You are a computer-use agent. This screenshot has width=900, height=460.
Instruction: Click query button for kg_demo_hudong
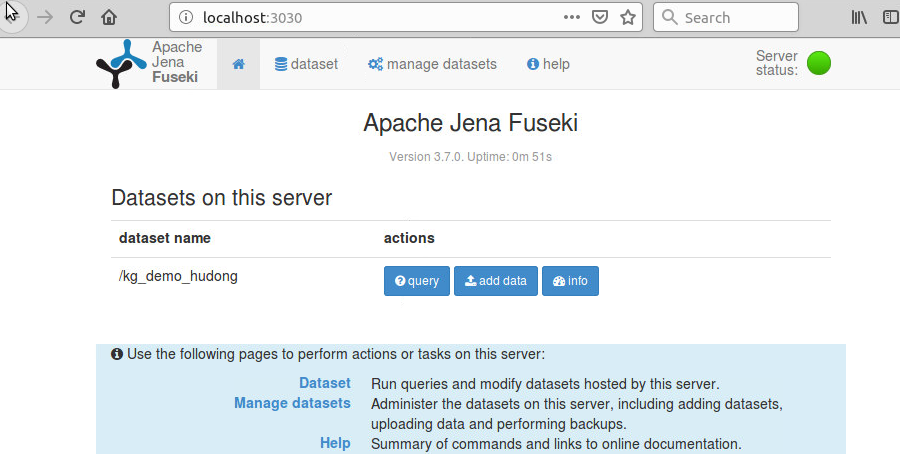[x=417, y=281]
